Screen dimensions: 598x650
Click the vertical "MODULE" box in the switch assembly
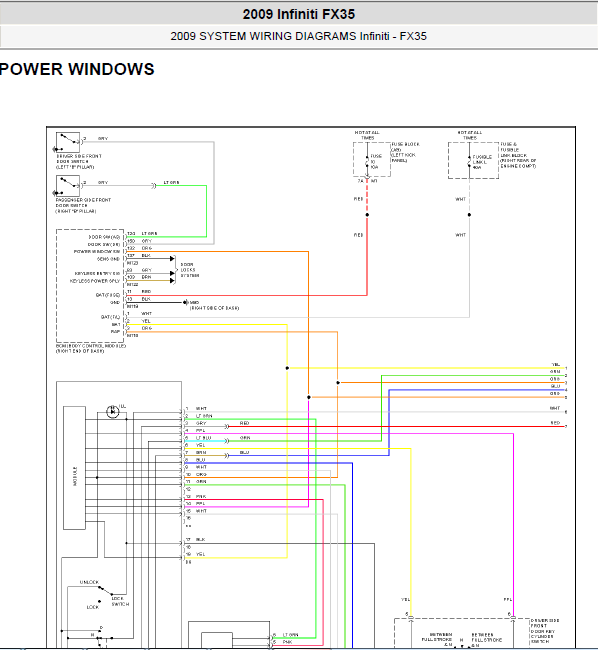click(75, 468)
